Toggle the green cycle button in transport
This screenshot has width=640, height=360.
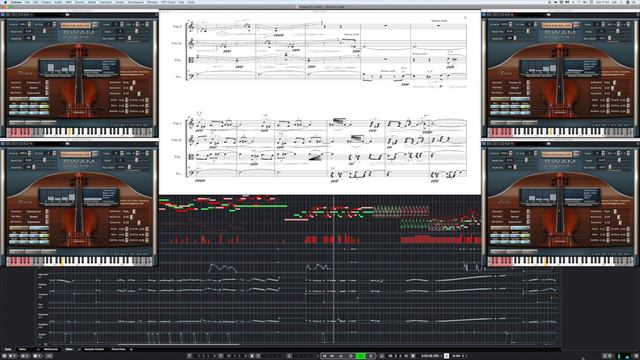[360, 356]
